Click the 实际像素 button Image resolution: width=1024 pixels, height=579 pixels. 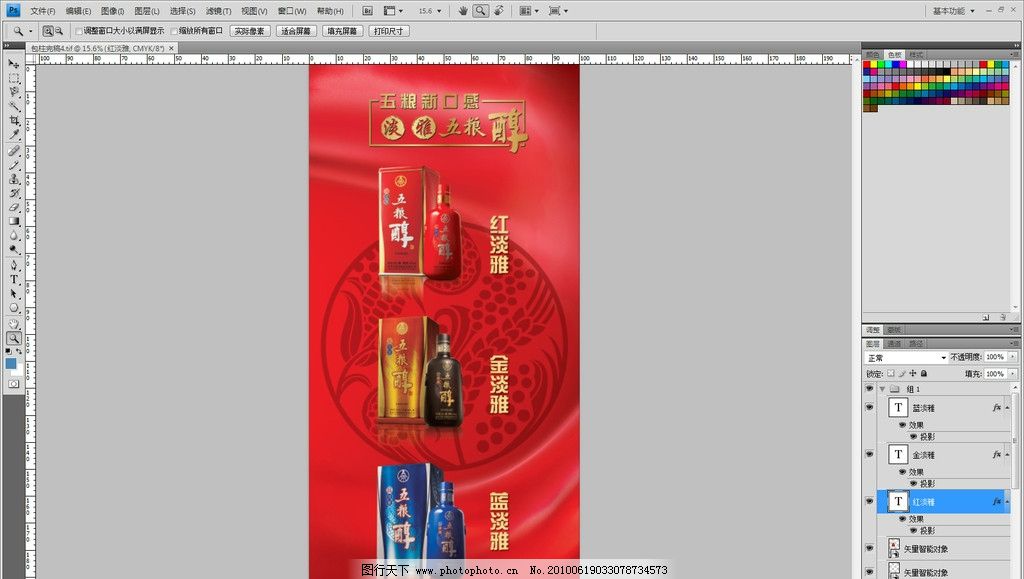[x=250, y=31]
